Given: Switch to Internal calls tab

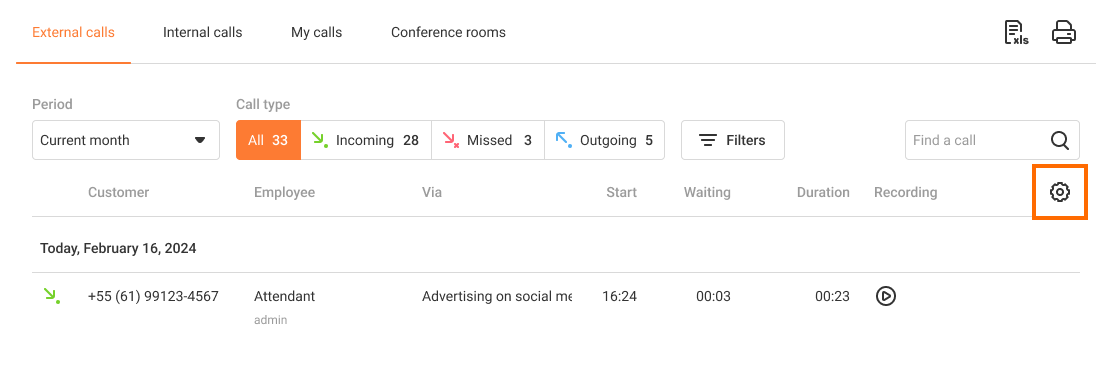Looking at the screenshot, I should (x=202, y=33).
